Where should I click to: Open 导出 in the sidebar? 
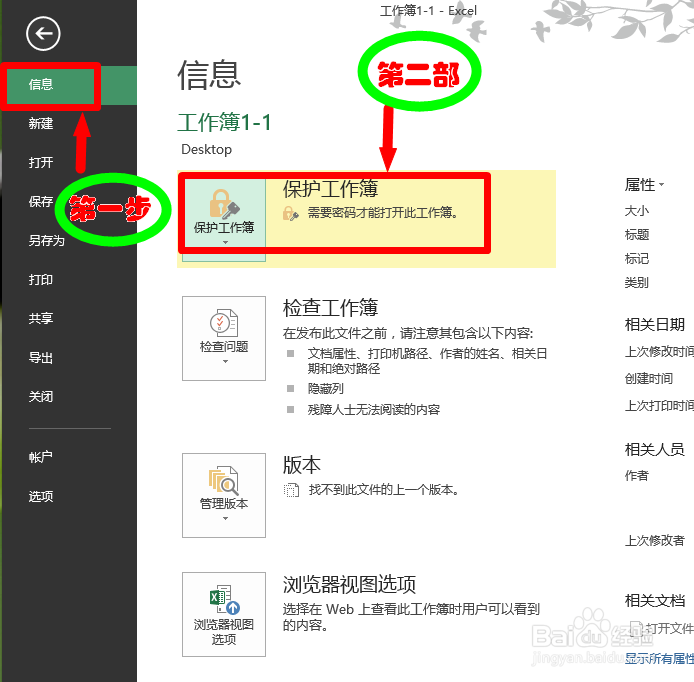point(41,358)
